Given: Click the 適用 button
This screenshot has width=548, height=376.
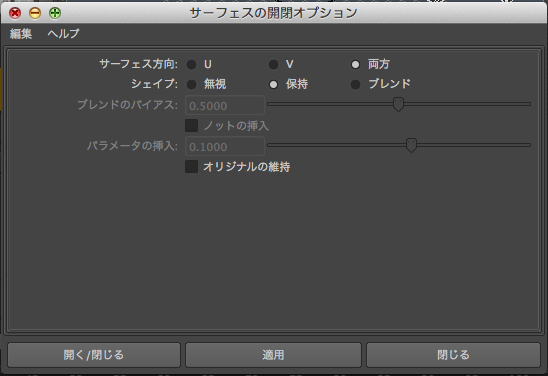Looking at the screenshot, I should pos(273,355).
